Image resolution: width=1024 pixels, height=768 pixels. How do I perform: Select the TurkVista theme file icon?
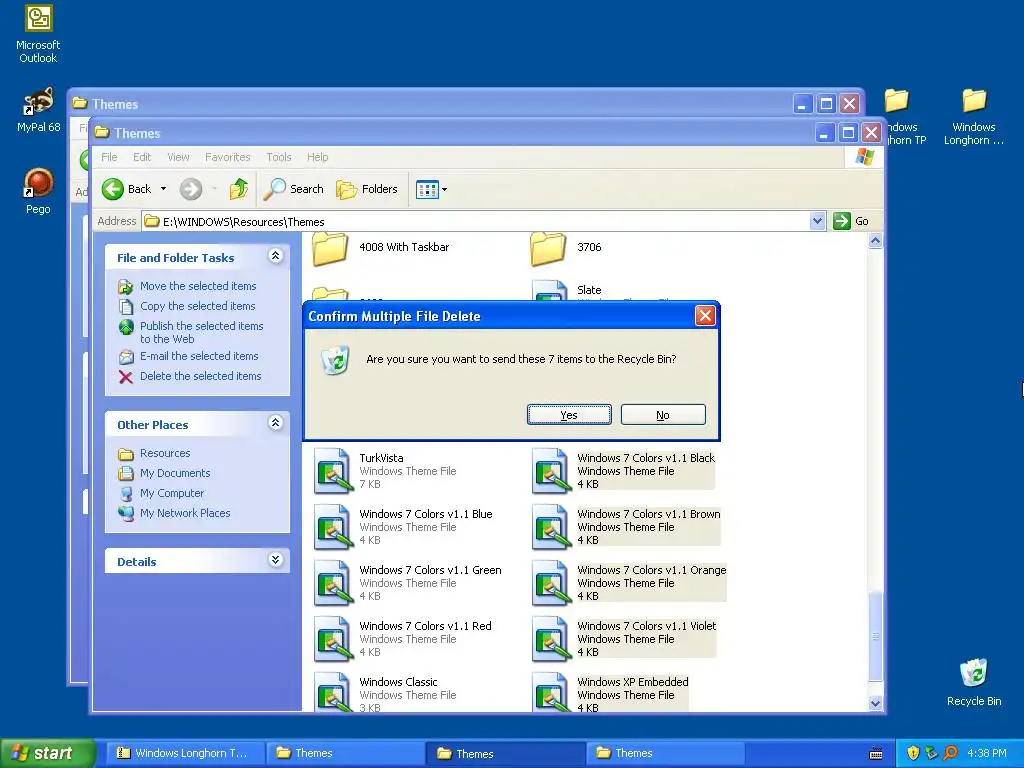pyautogui.click(x=333, y=471)
